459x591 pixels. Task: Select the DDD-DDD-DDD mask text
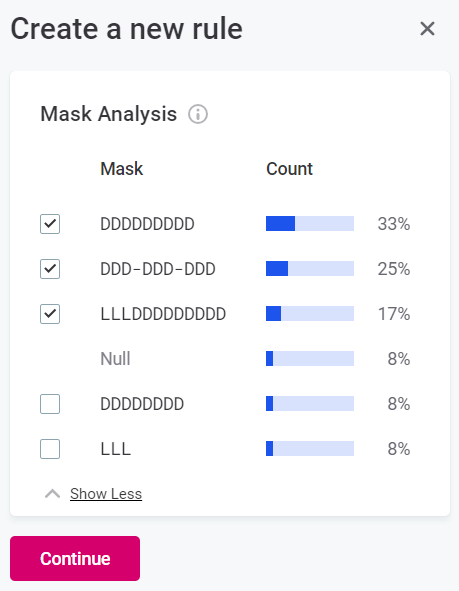point(158,269)
